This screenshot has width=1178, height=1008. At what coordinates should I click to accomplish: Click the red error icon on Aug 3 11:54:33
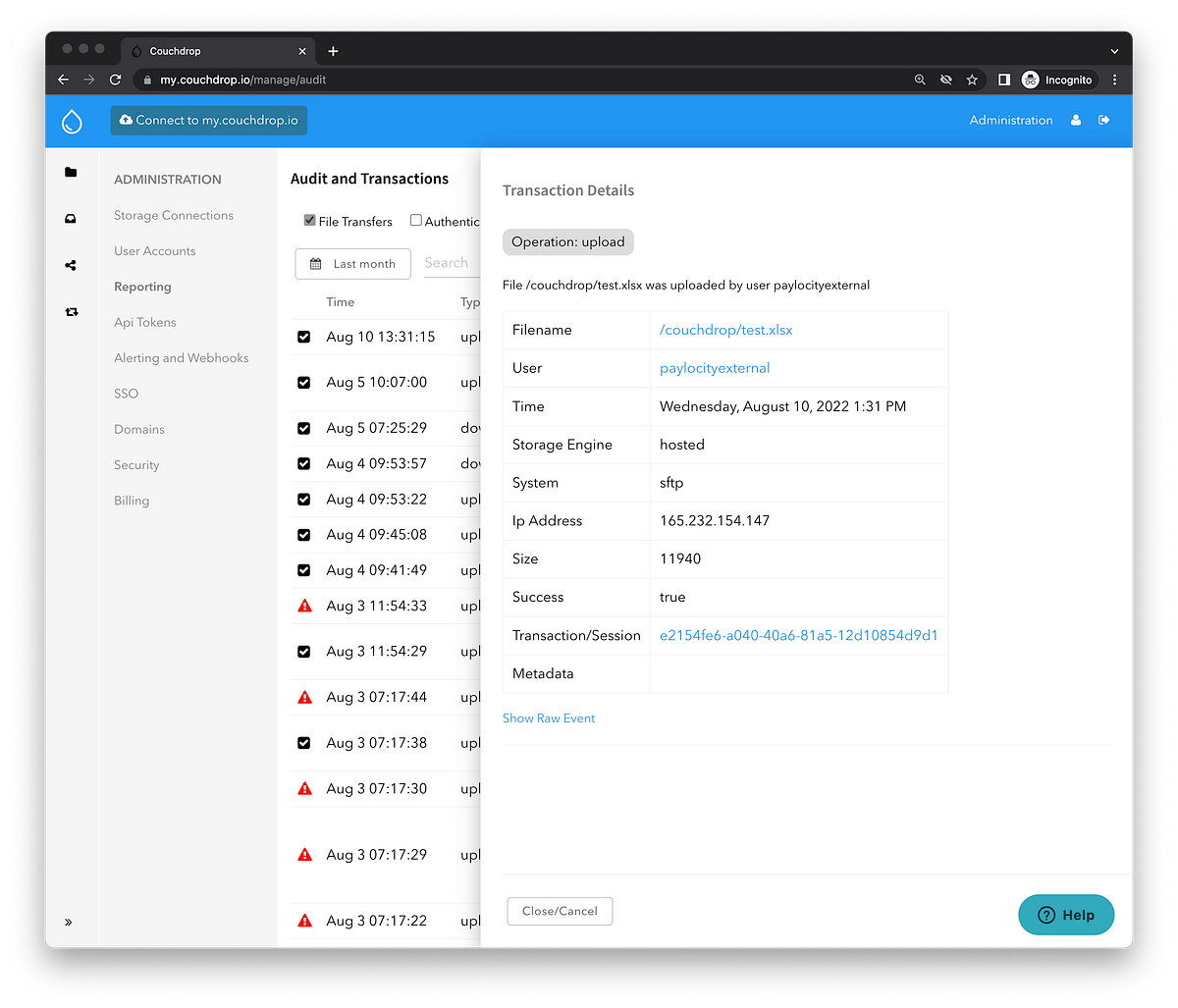304,605
